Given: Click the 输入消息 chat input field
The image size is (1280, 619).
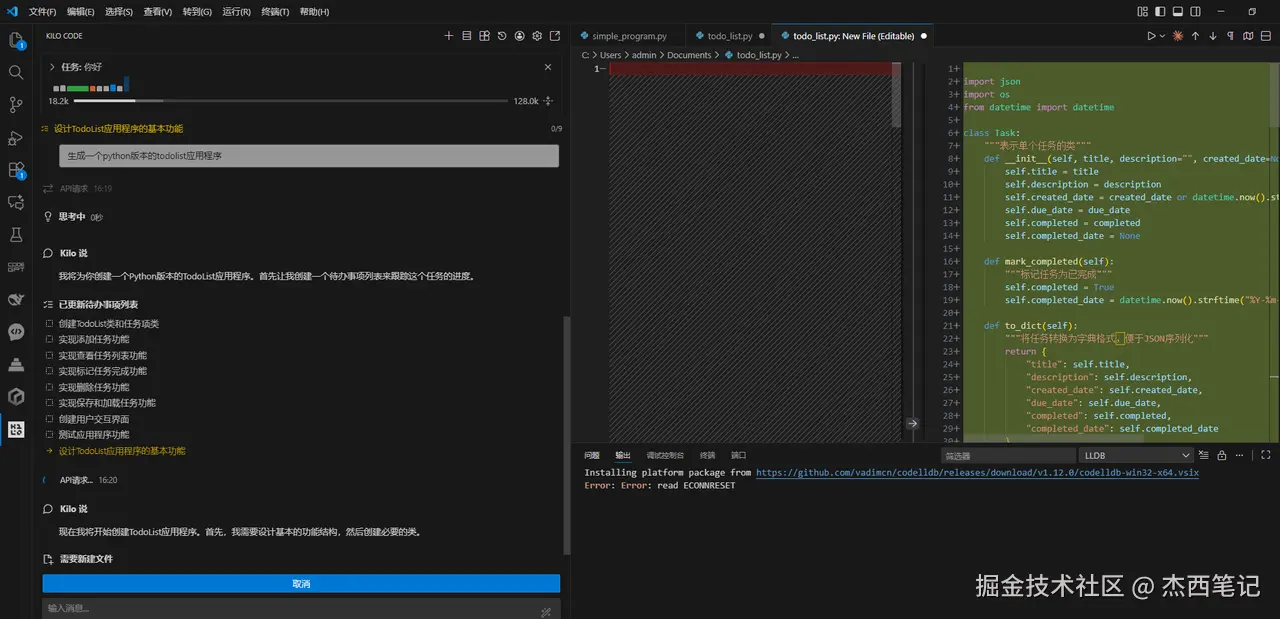Looking at the screenshot, I should pyautogui.click(x=301, y=609).
